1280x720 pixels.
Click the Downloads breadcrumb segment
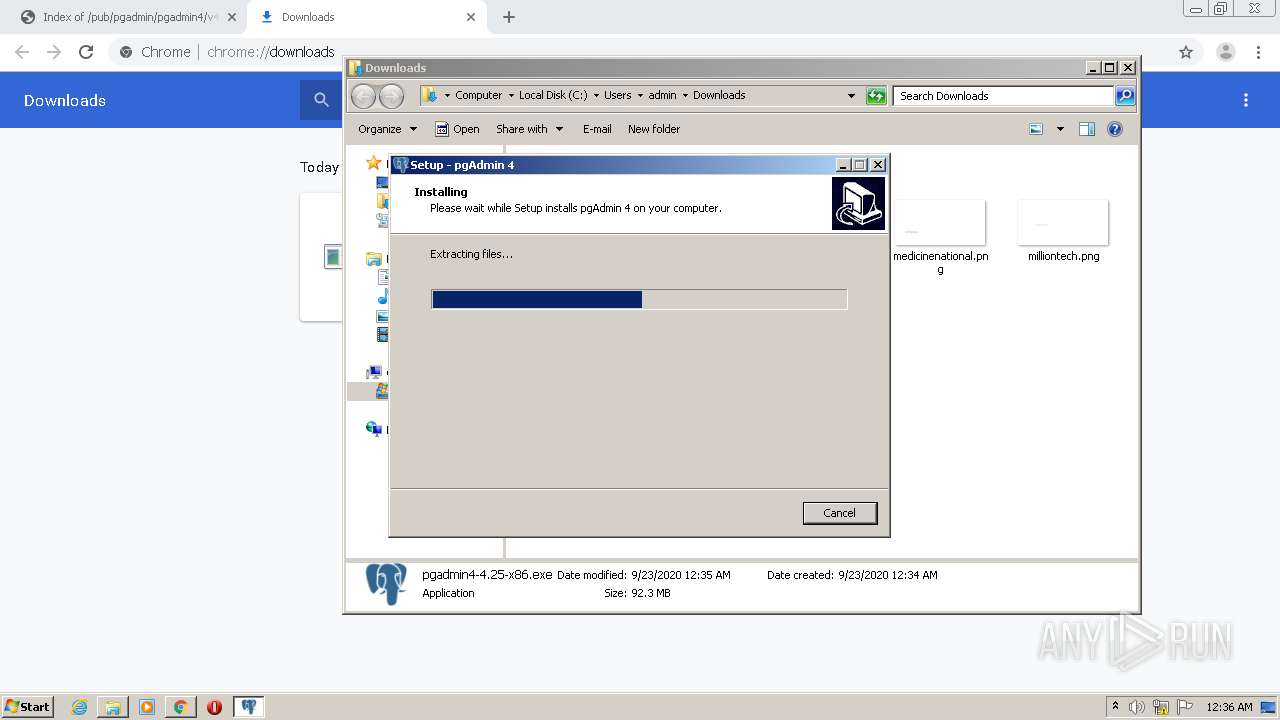click(719, 95)
